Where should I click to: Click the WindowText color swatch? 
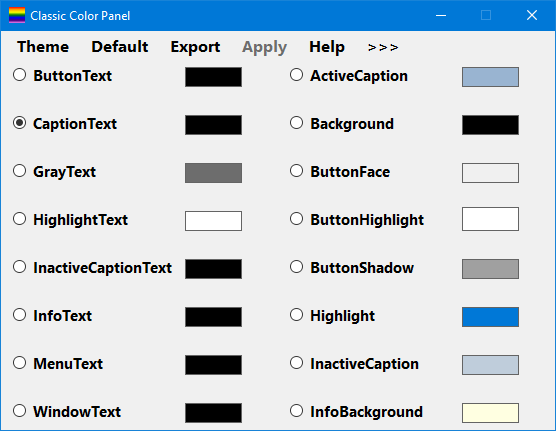click(x=213, y=413)
